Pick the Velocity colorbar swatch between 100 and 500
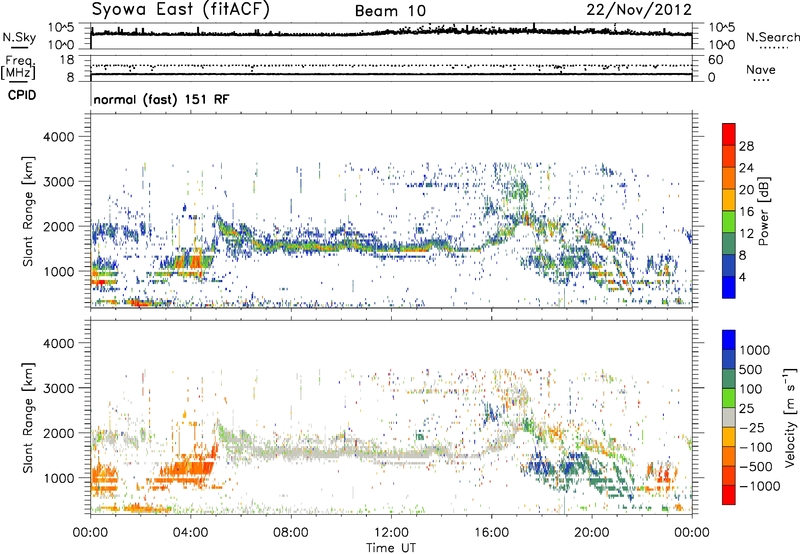The height and width of the screenshot is (554, 800). pyautogui.click(x=729, y=379)
